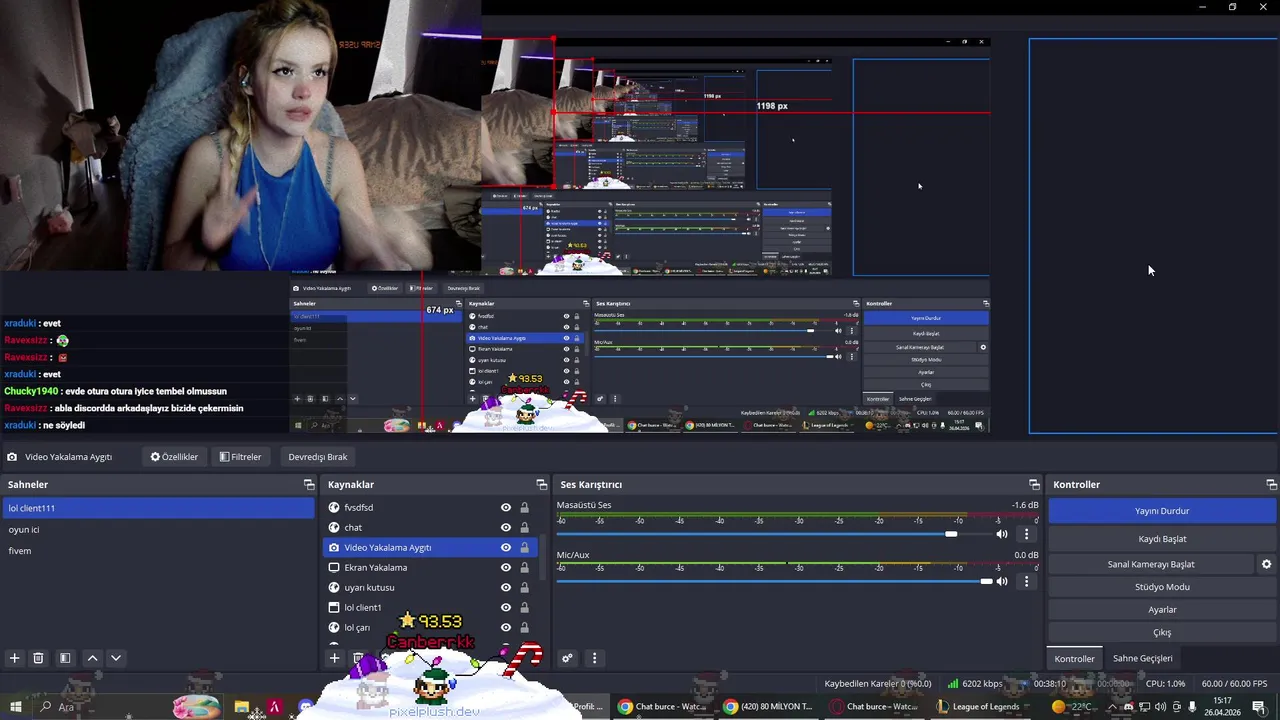Toggle lock on fvsdfsd source
The width and height of the screenshot is (1280, 720).
tap(524, 508)
